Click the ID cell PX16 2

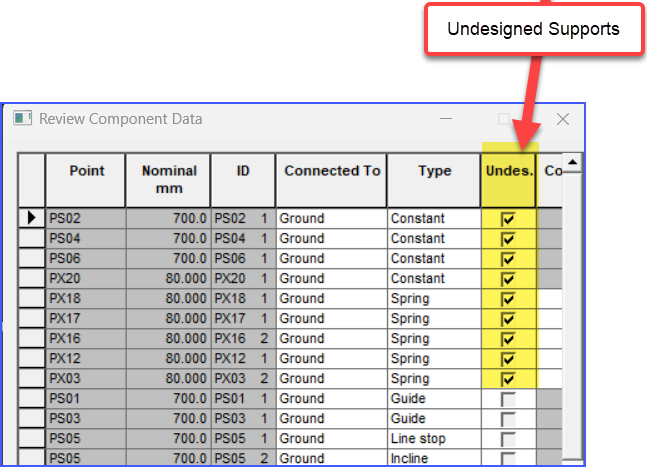(243, 338)
